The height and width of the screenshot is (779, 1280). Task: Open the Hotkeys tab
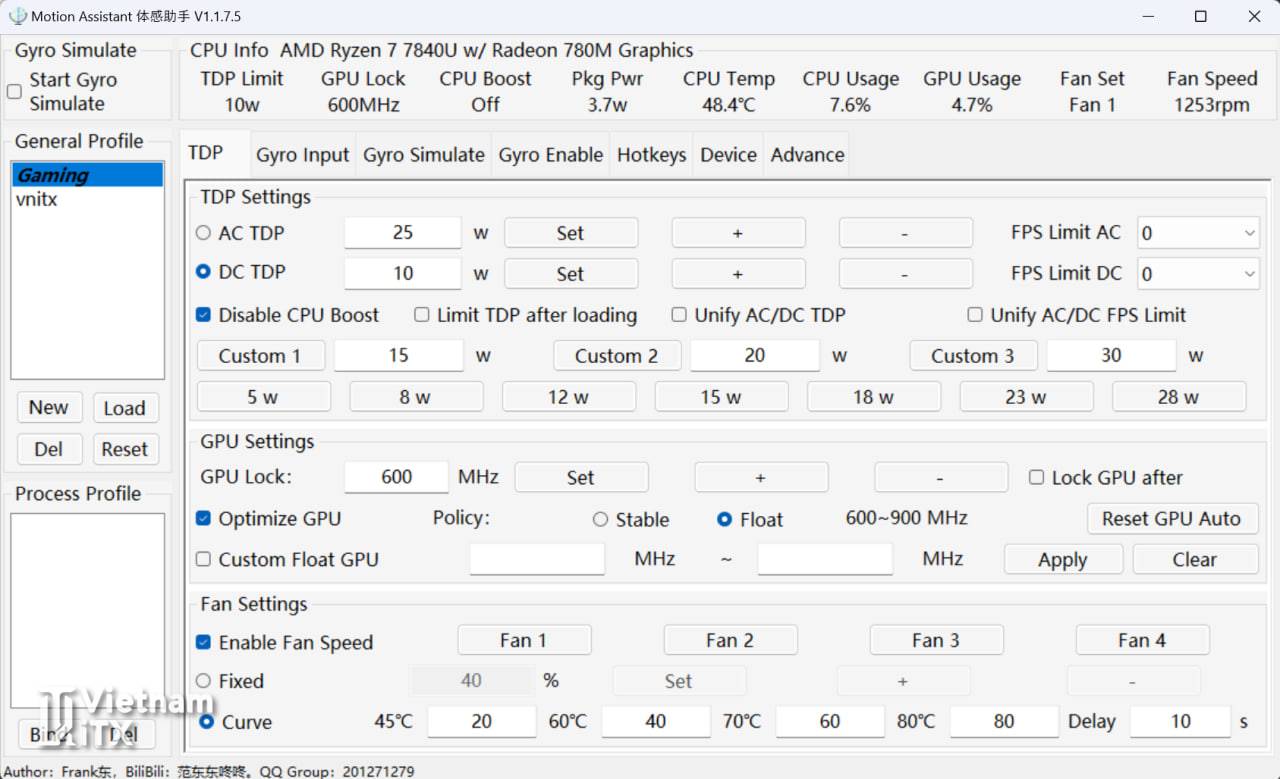(x=651, y=155)
